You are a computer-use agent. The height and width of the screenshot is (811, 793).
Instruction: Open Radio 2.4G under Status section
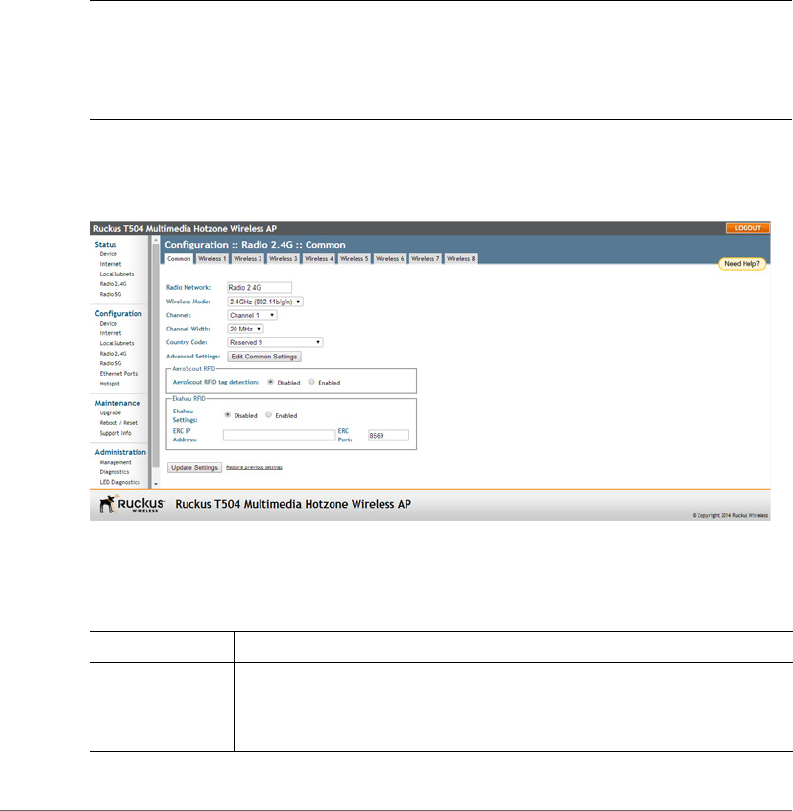tap(113, 284)
